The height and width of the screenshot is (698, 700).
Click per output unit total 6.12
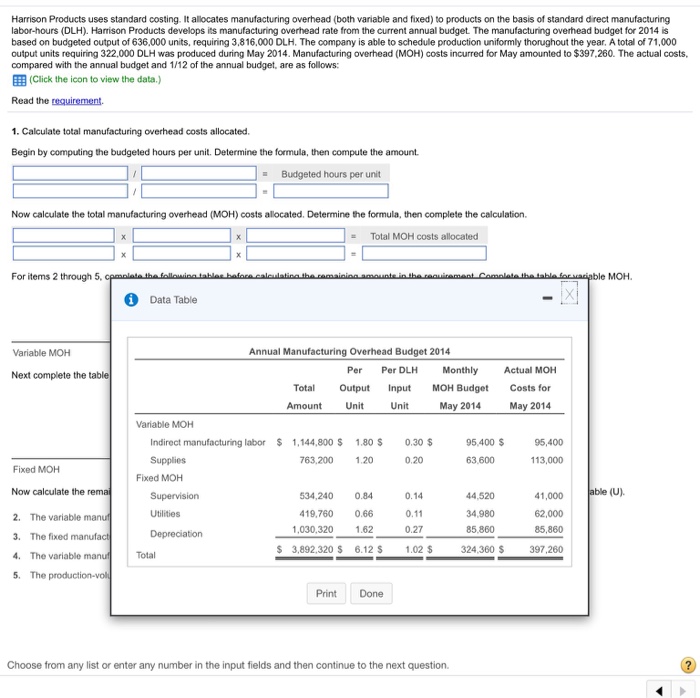(364, 549)
